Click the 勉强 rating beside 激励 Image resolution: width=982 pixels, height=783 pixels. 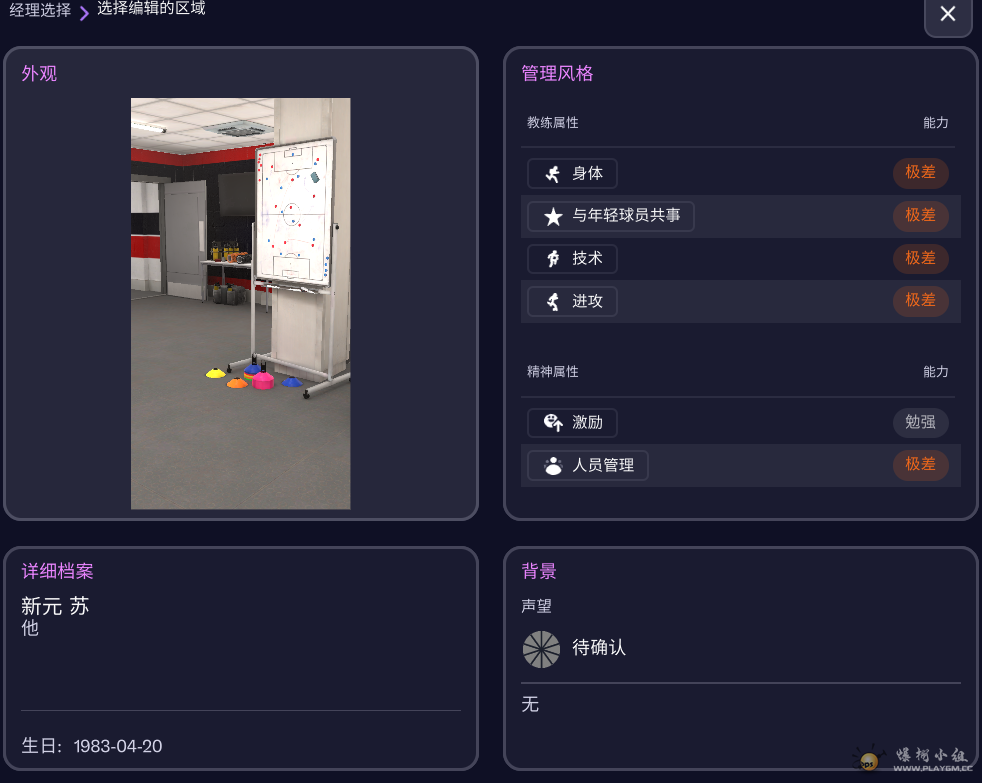920,422
